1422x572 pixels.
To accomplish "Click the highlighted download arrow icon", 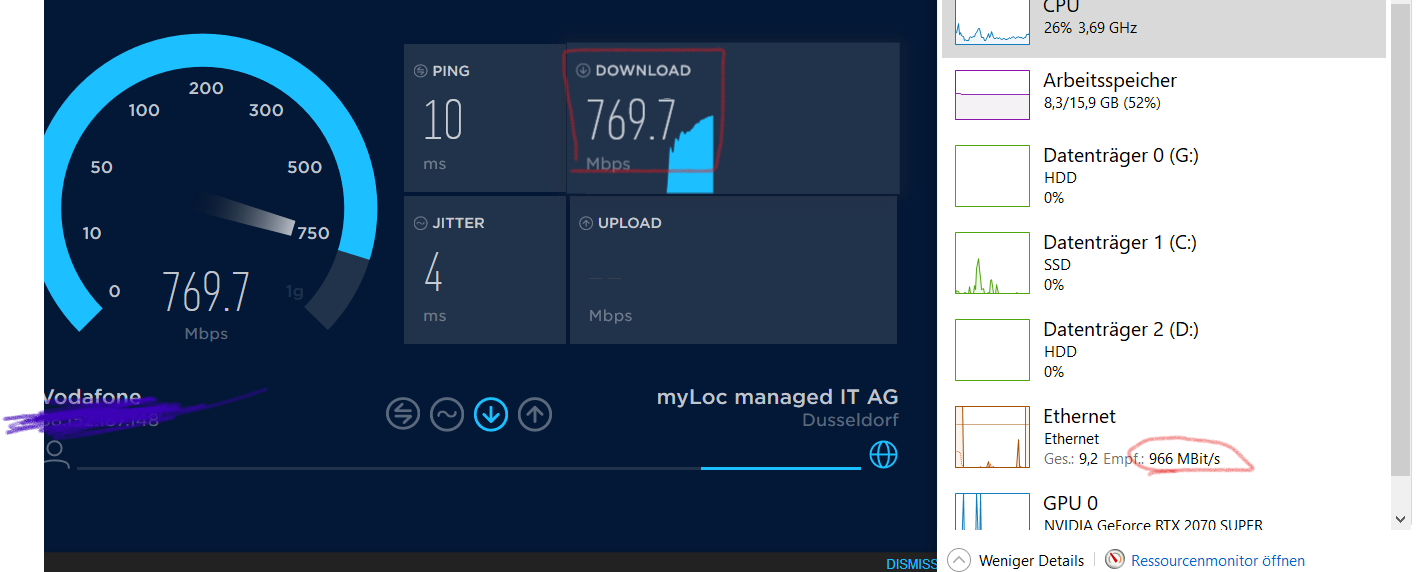I will [491, 414].
